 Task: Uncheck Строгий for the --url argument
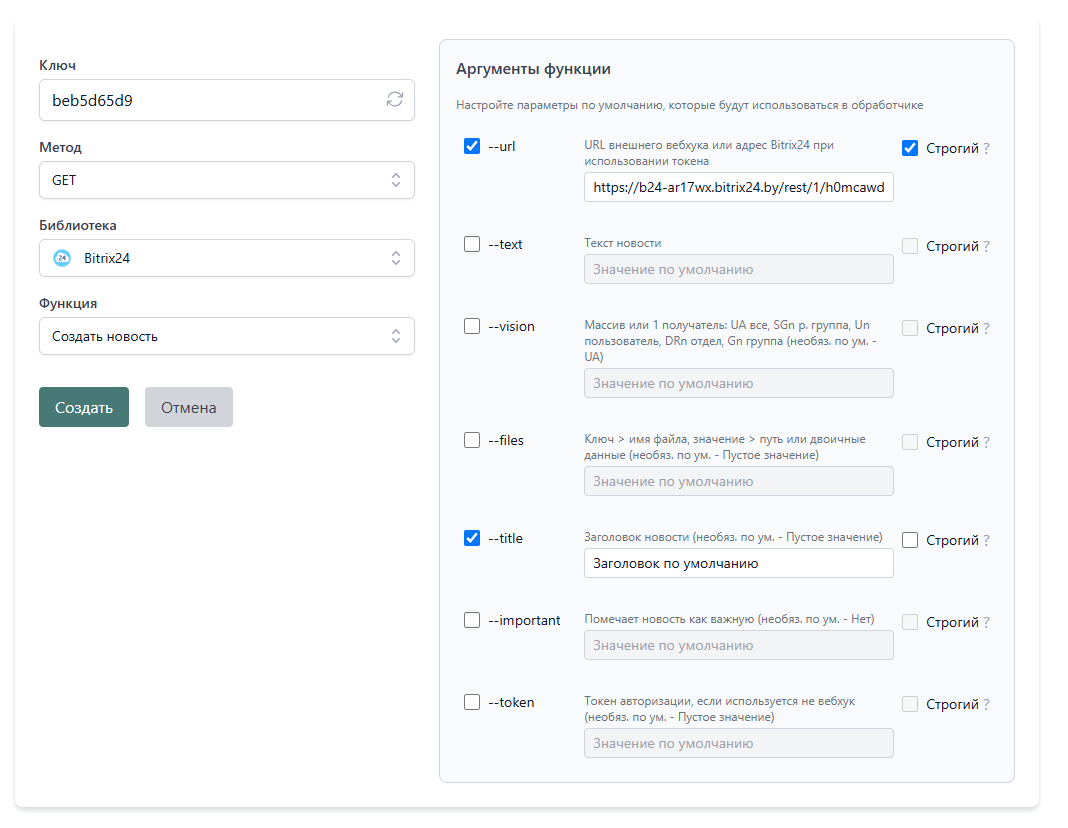[909, 148]
